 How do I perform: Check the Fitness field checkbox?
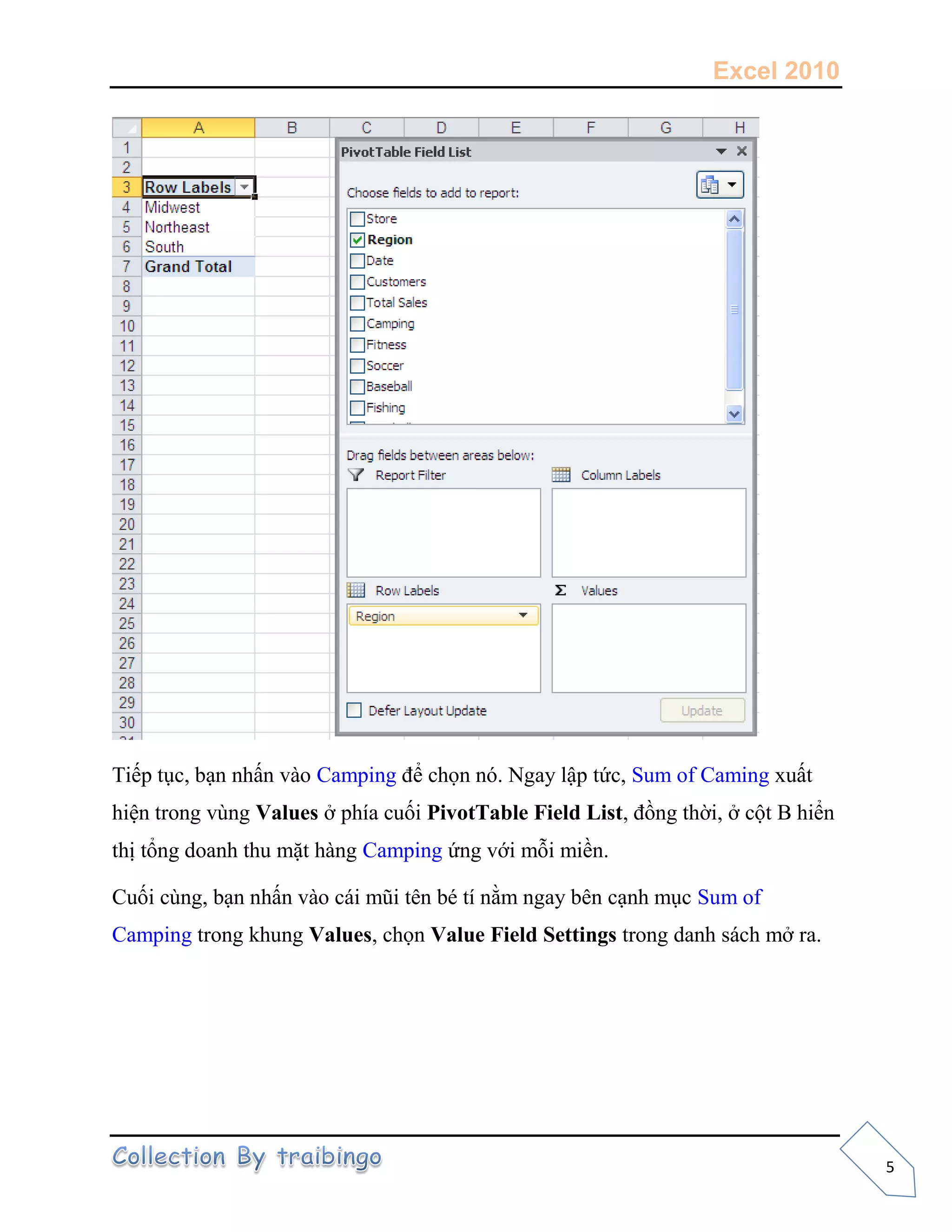click(357, 344)
